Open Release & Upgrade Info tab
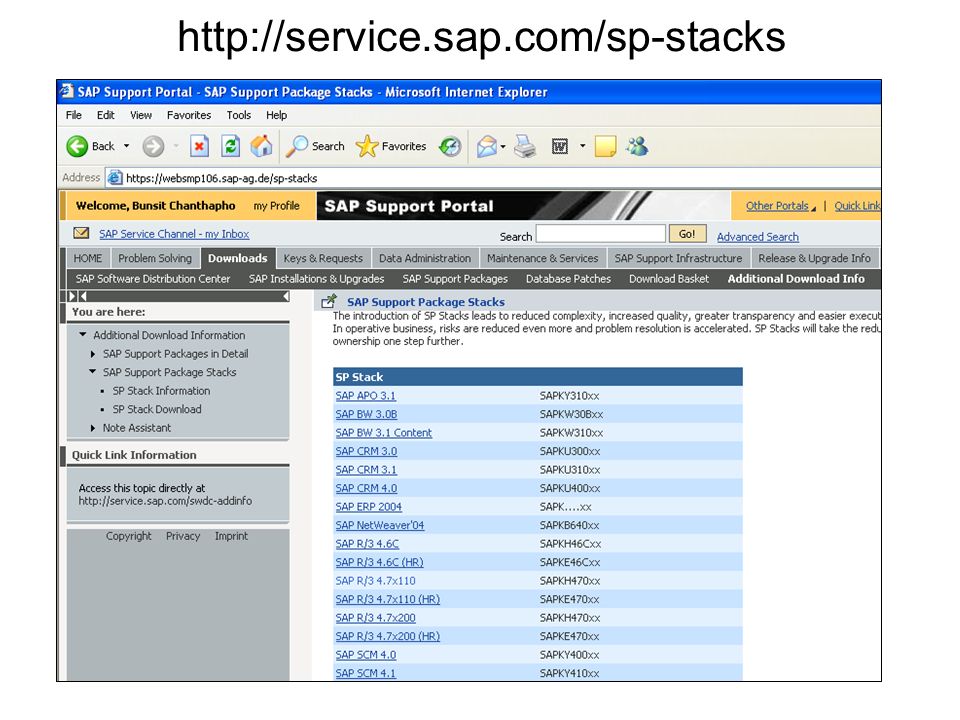Screen dimensions: 960x720 [814, 258]
